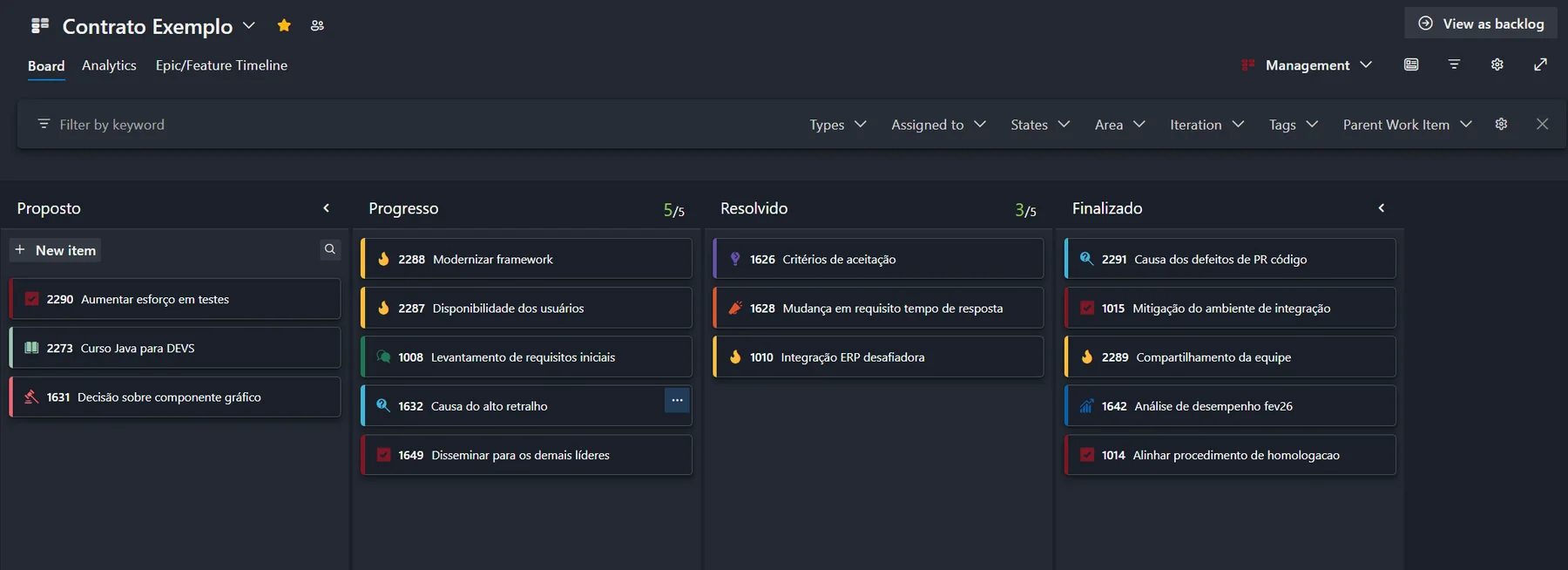Open filter bar settings gear
Screen dimensions: 1568x570
(1501, 124)
